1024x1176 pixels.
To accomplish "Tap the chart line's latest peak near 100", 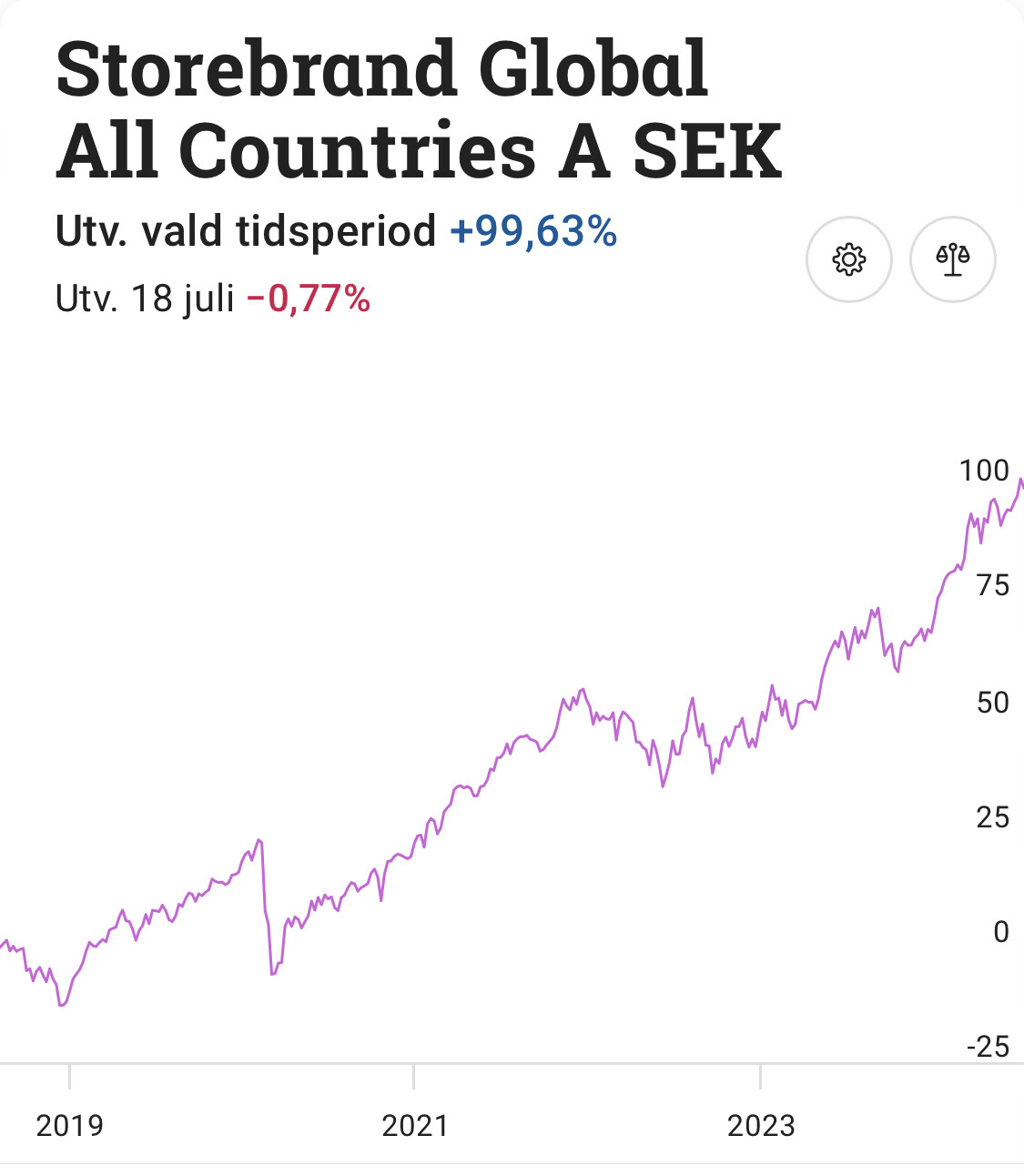I will tap(1020, 479).
